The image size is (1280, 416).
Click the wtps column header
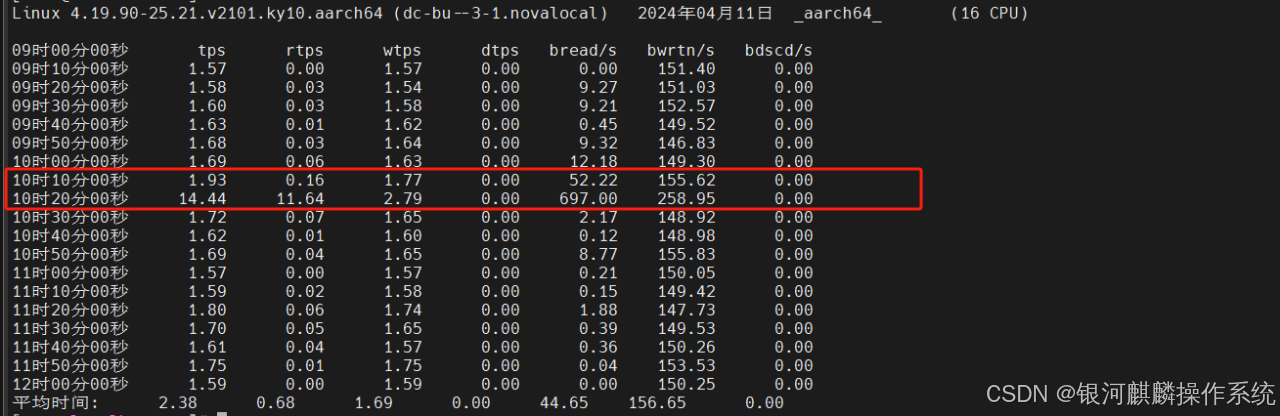[403, 50]
